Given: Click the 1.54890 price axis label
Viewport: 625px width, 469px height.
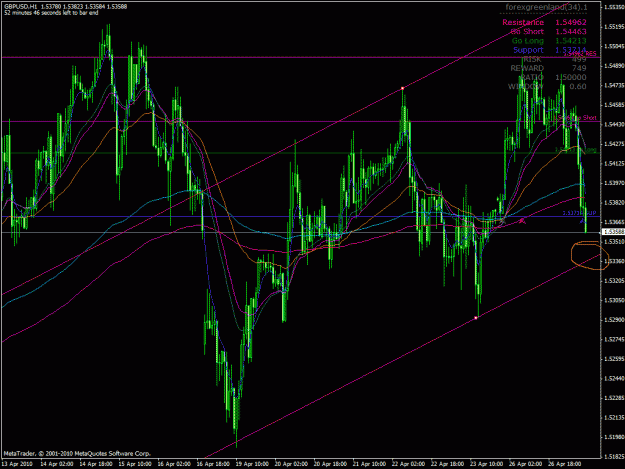Looking at the screenshot, I should [x=614, y=66].
